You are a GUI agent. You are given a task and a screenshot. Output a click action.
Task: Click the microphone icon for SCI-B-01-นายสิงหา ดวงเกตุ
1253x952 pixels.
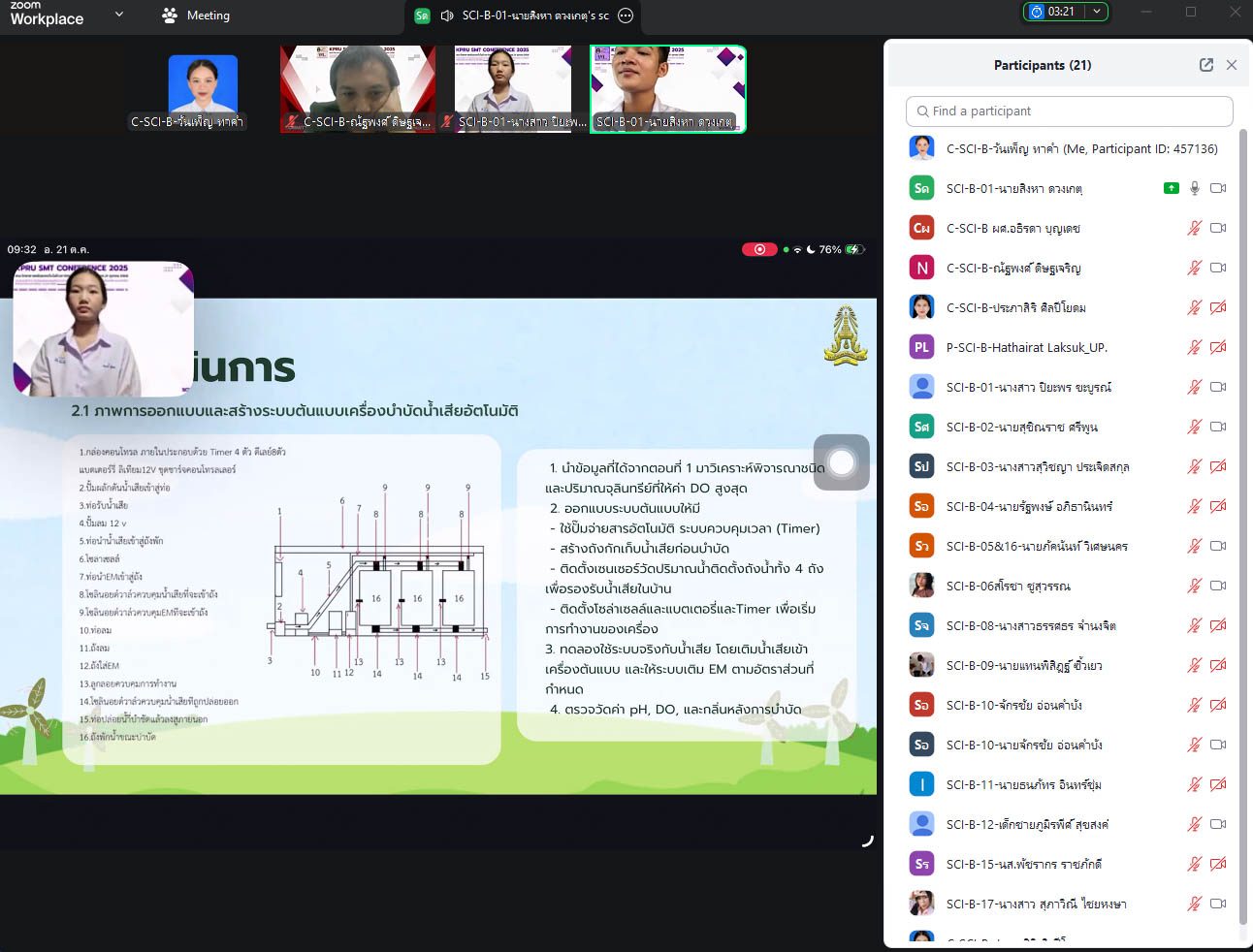tap(1195, 188)
